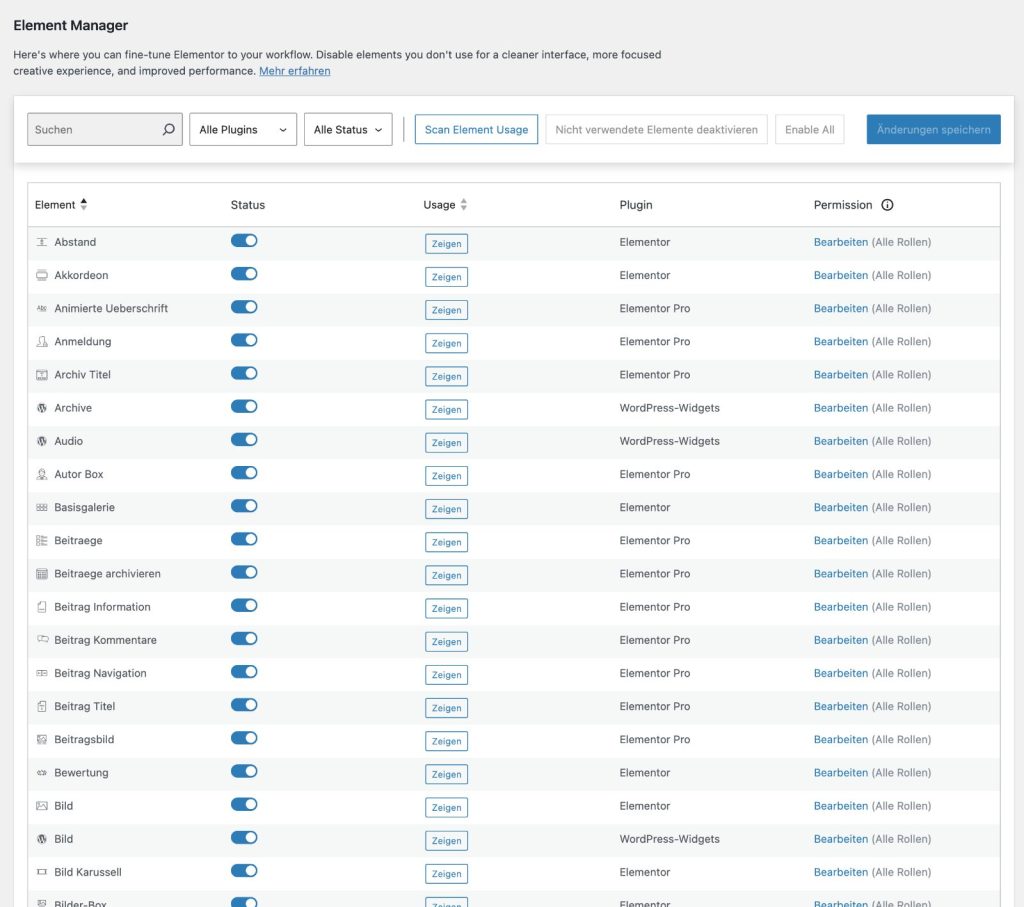Viewport: 1024px width, 907px height.
Task: Click the Status column header
Action: click(x=248, y=205)
